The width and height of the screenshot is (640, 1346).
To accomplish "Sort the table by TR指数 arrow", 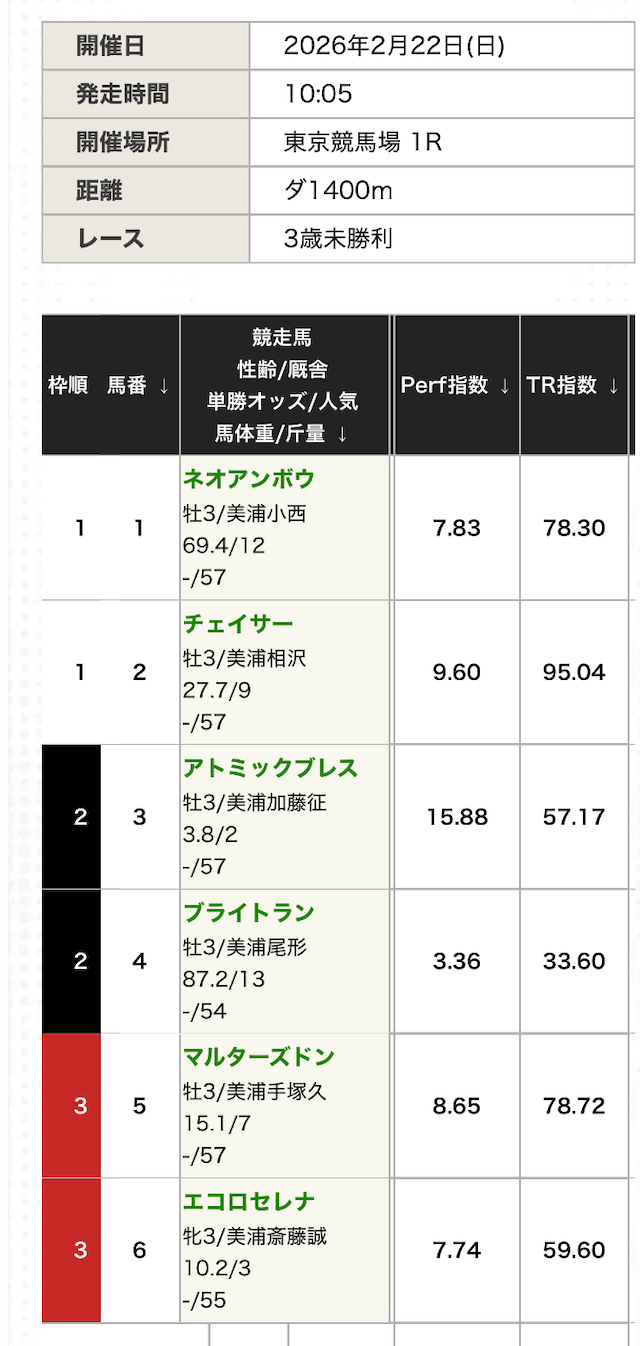I will [613, 386].
